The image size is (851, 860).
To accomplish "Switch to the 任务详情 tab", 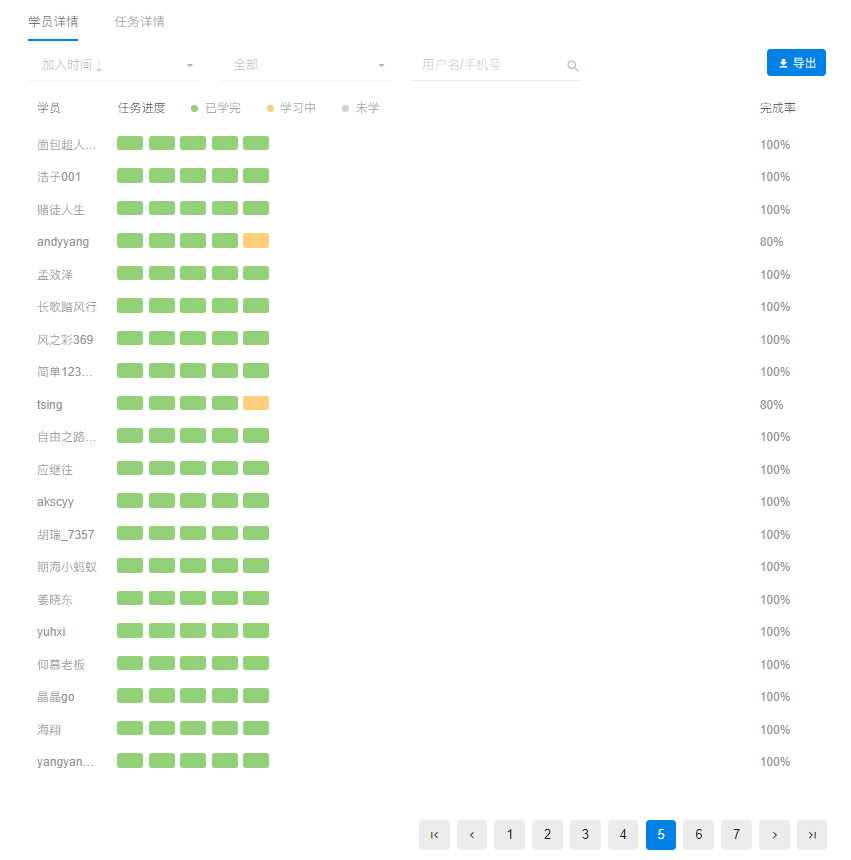I will [139, 22].
